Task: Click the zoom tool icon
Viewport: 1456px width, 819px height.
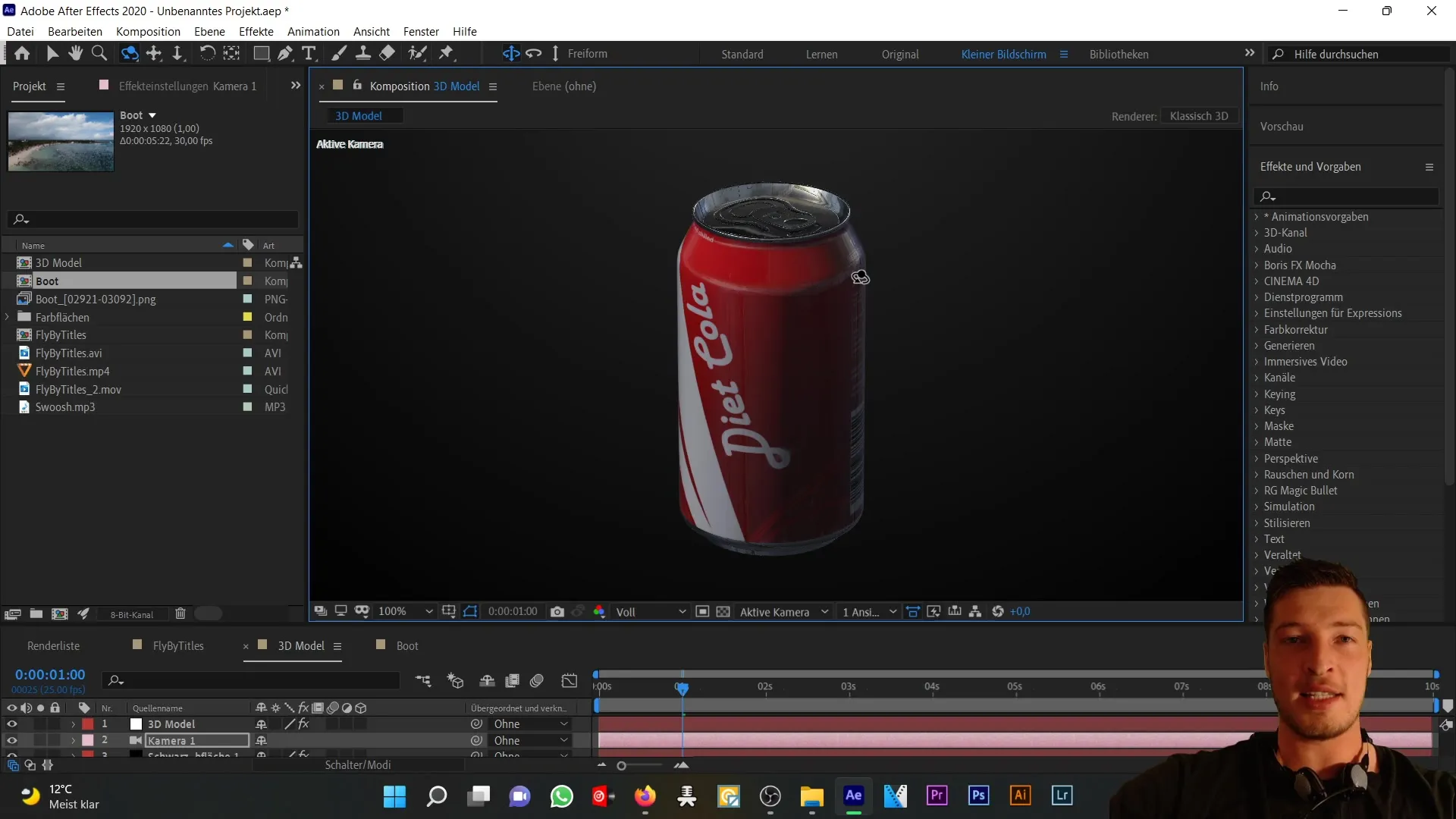Action: tap(99, 53)
